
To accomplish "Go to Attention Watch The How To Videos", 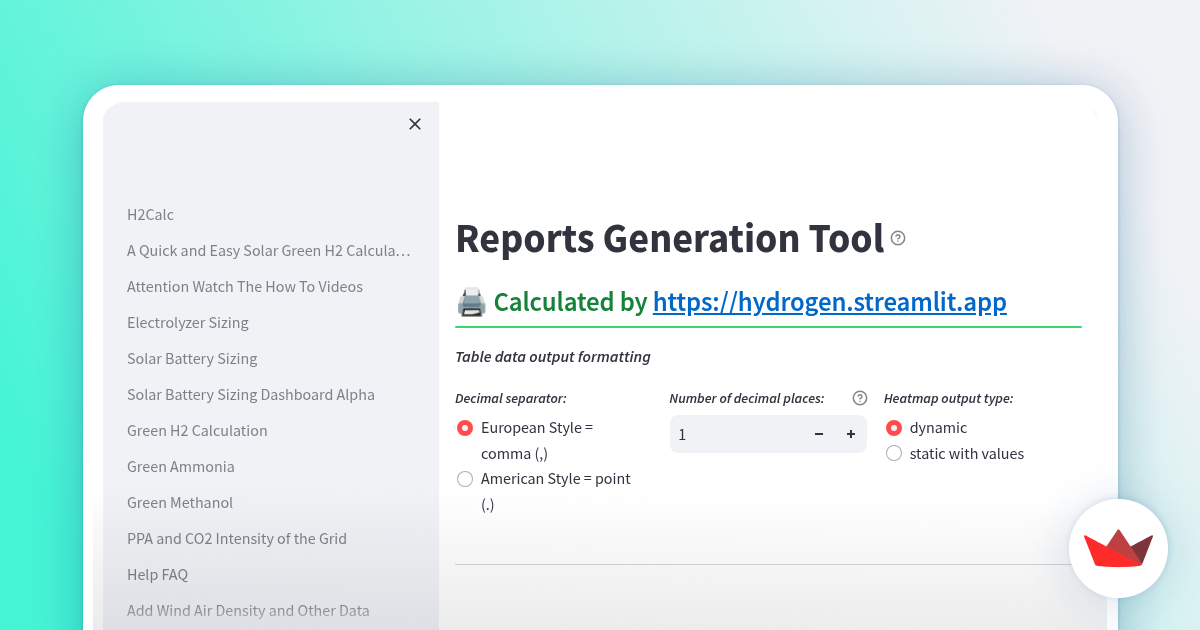I will [245, 286].
